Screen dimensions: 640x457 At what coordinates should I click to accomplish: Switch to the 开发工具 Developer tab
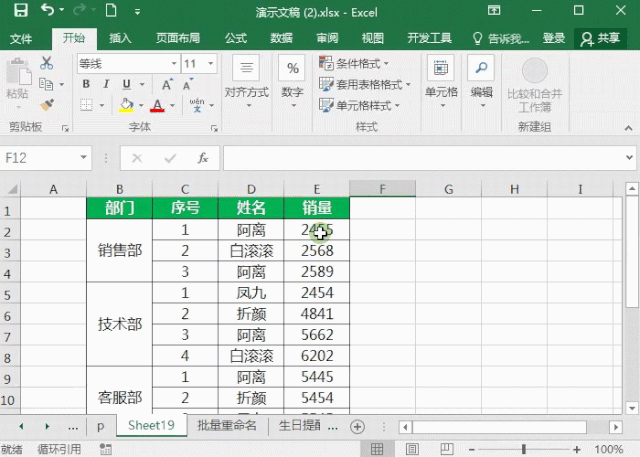coord(429,38)
